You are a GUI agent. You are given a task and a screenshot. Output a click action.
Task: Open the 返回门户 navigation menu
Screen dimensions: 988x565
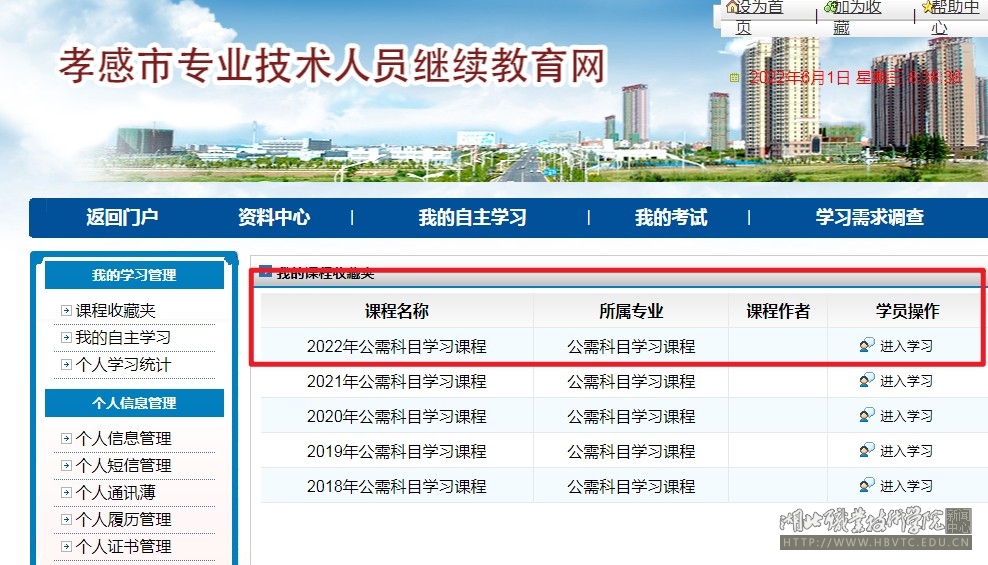pyautogui.click(x=122, y=217)
